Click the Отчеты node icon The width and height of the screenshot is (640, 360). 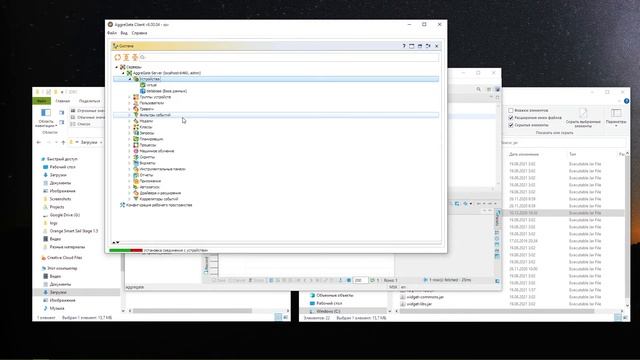point(136,175)
